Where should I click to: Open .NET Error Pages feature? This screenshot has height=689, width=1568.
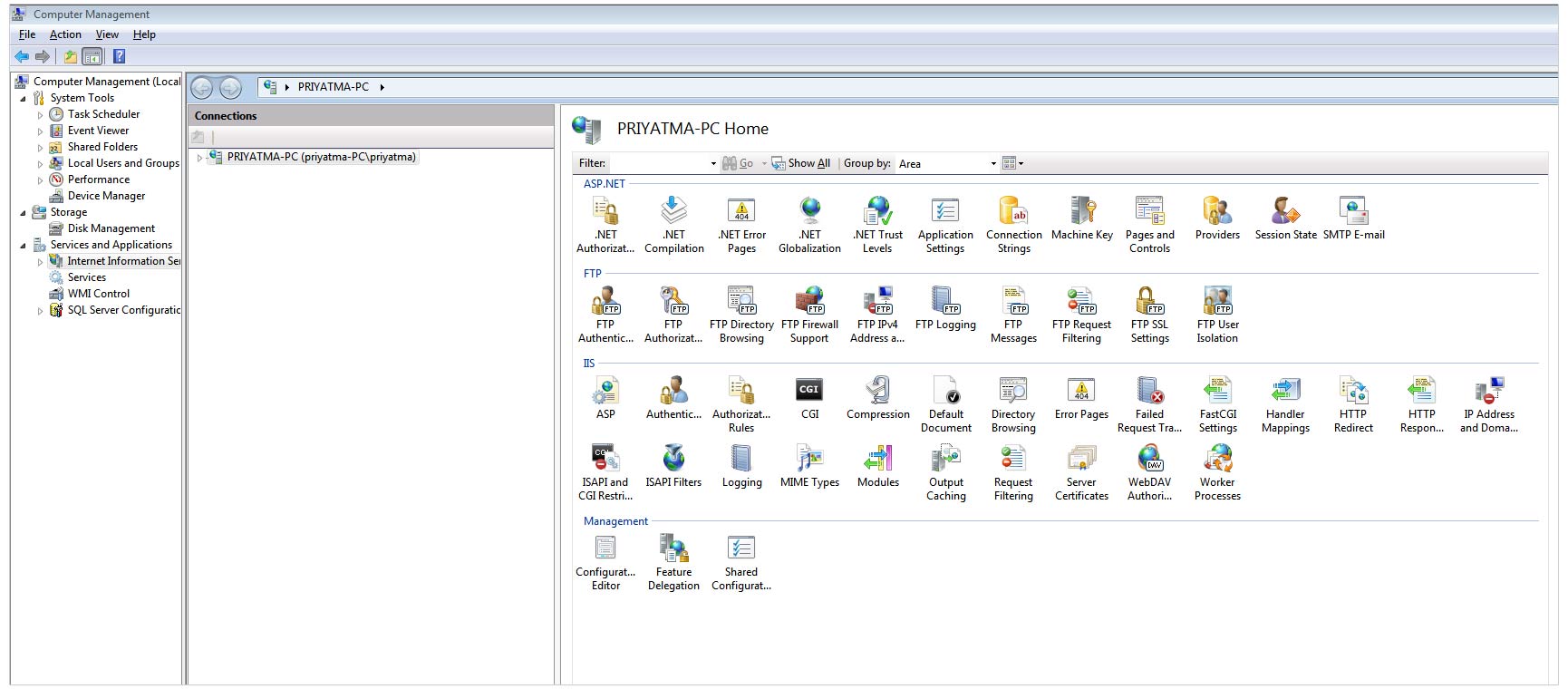click(741, 224)
